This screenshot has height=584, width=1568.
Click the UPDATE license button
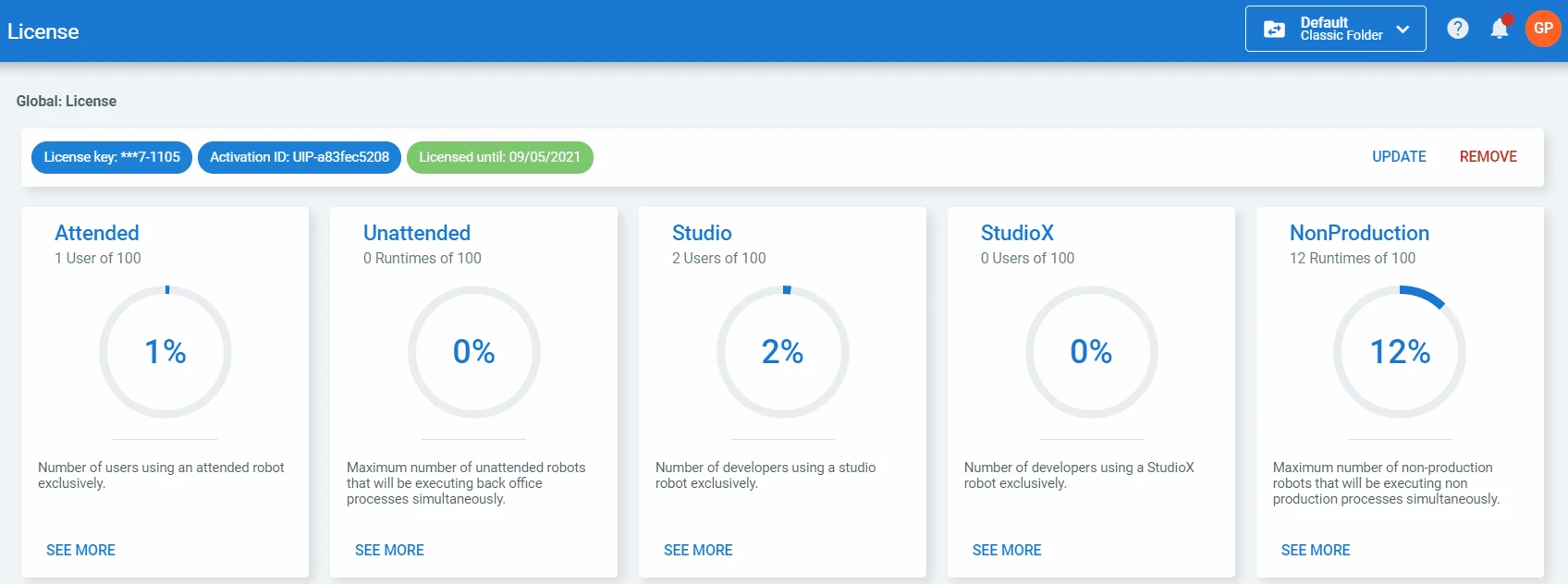pos(1399,157)
